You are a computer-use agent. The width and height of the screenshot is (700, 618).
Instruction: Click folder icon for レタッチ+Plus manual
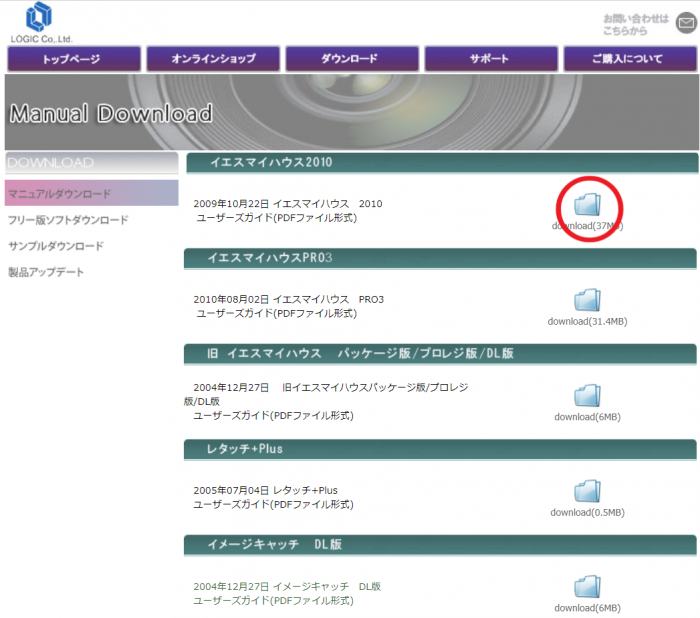pos(587,491)
